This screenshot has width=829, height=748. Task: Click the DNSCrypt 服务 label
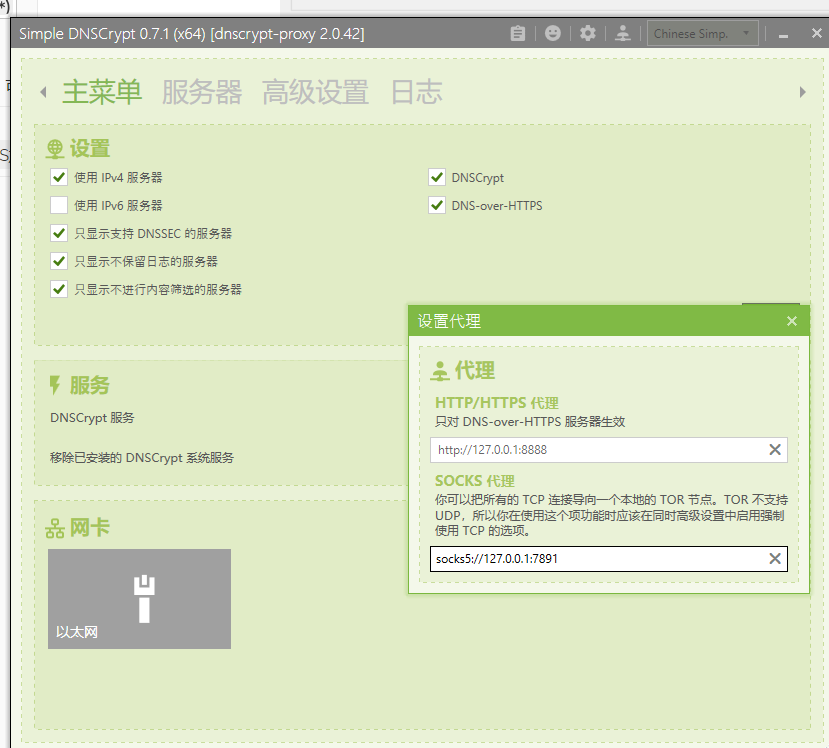tap(92, 418)
